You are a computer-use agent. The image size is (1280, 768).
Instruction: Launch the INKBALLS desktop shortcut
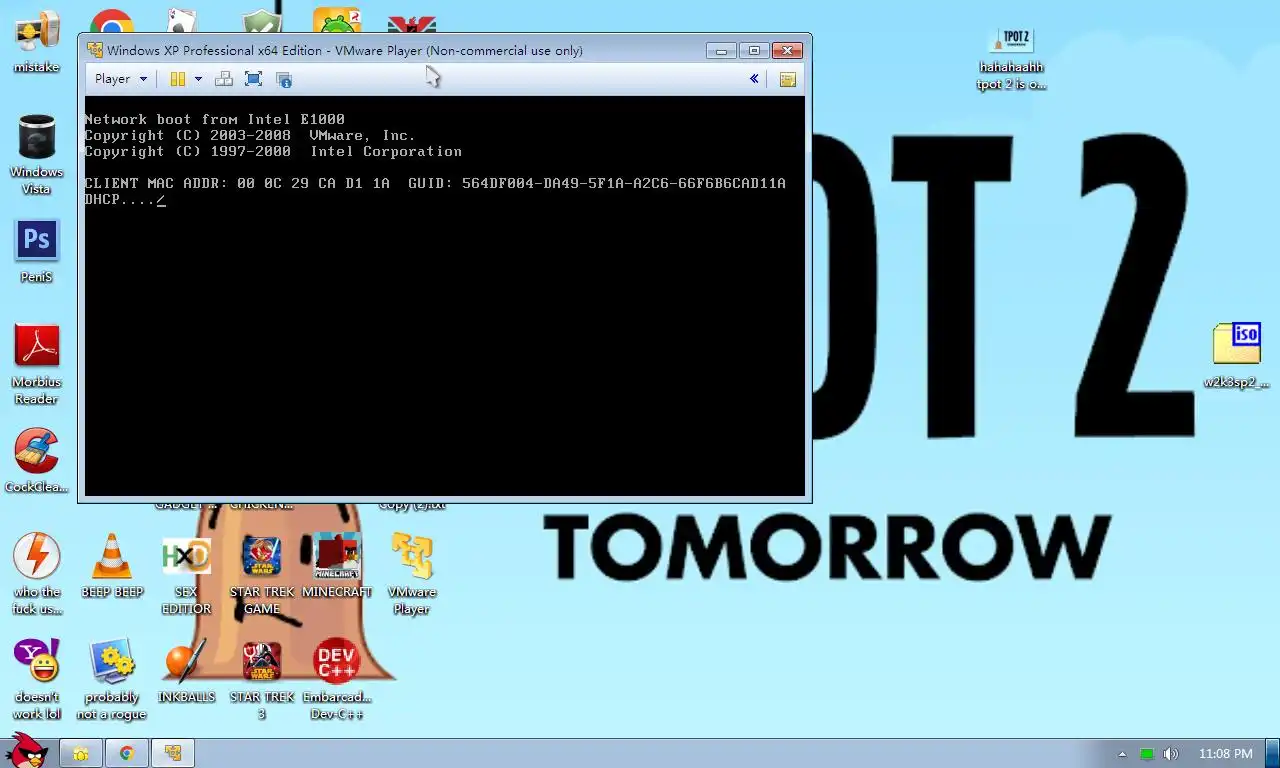point(187,671)
